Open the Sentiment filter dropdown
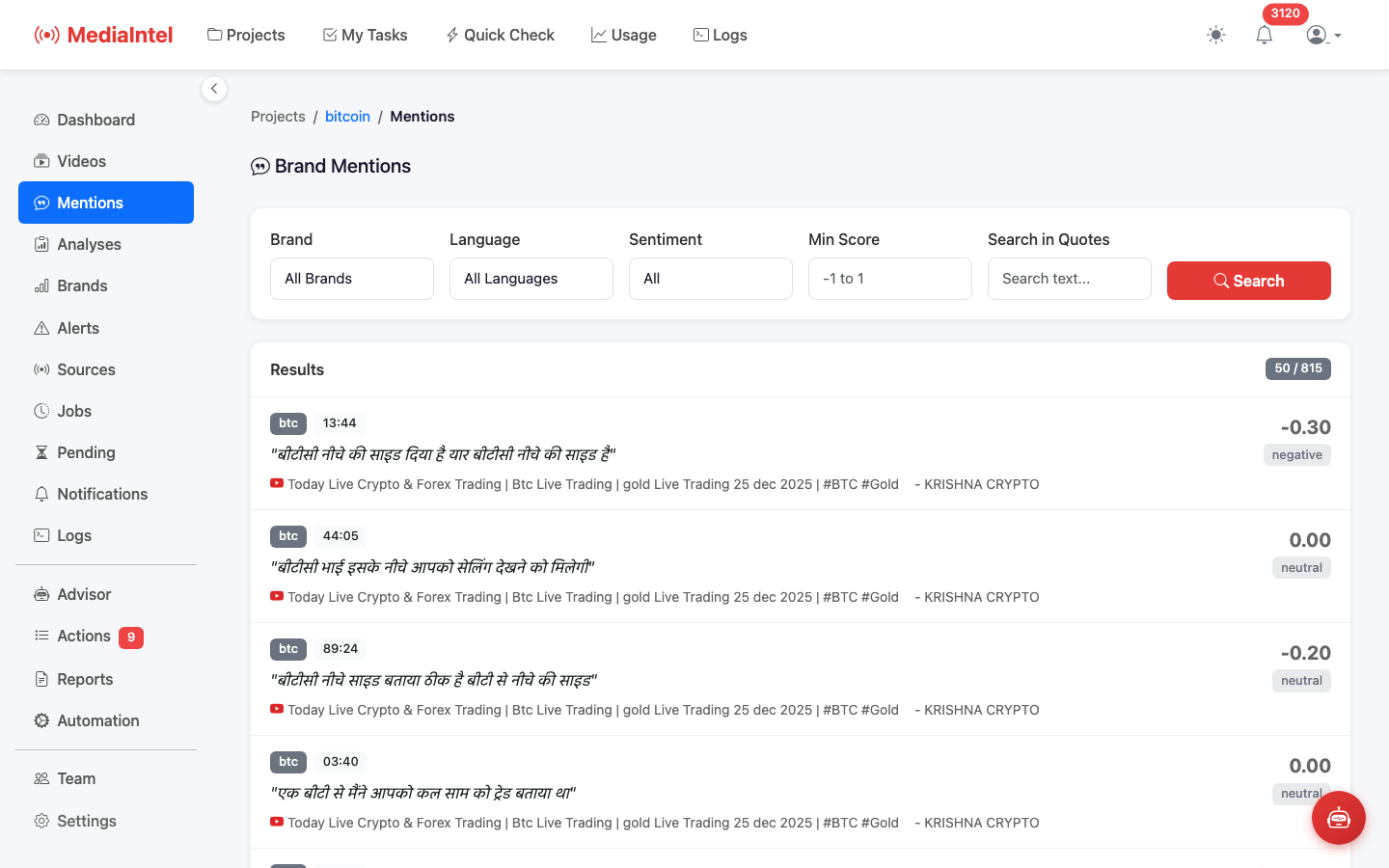Screen dimensions: 1389x868 coord(711,279)
